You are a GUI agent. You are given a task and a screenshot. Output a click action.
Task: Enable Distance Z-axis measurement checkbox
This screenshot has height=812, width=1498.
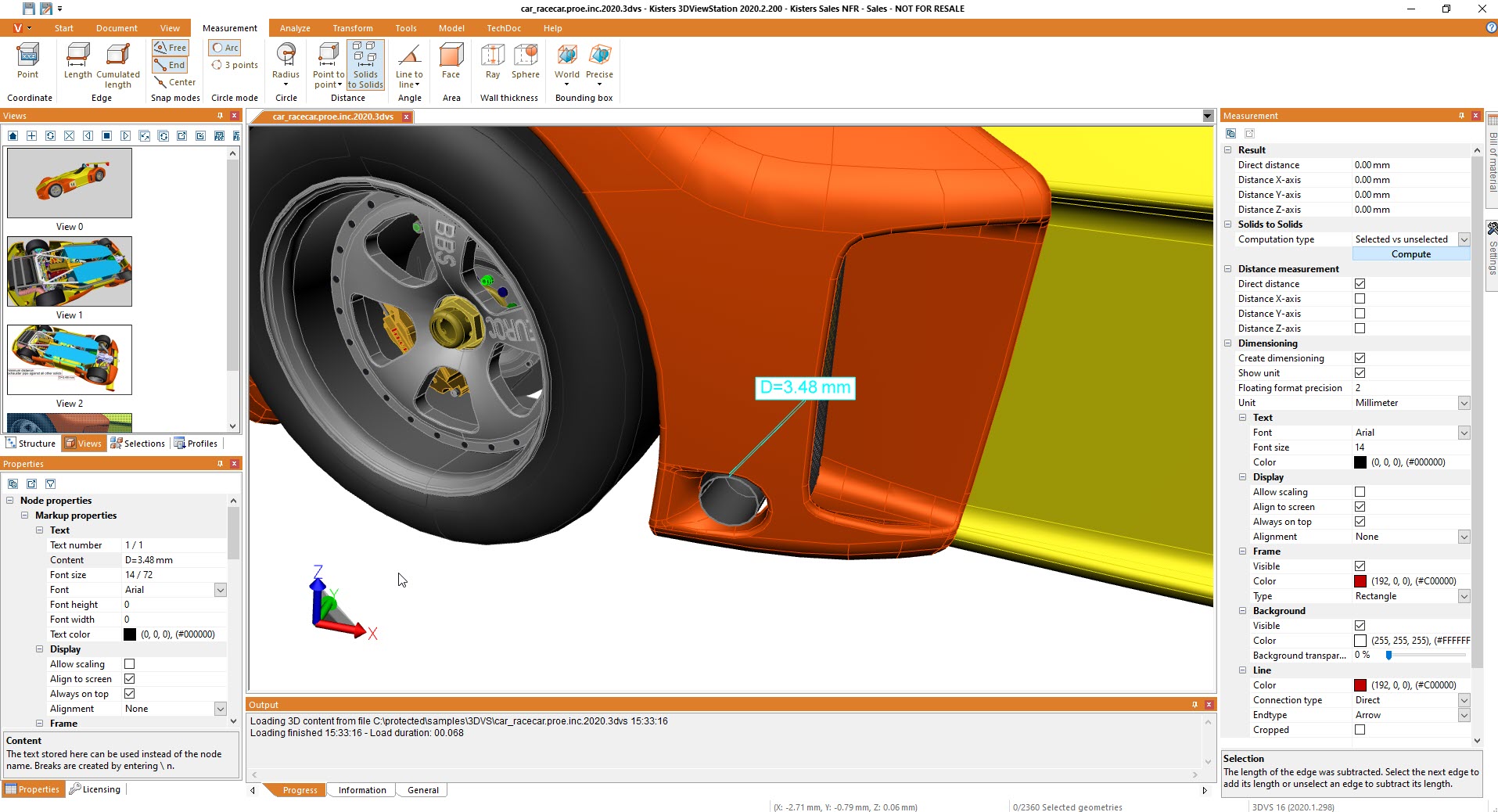click(1360, 329)
